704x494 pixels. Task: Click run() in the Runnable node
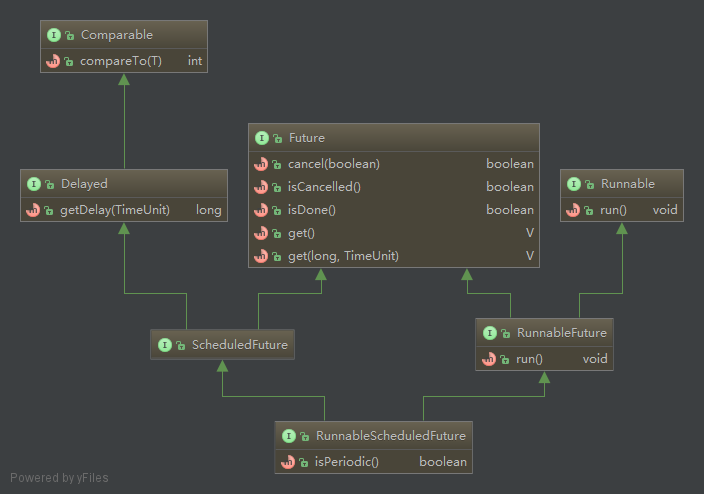coord(613,210)
